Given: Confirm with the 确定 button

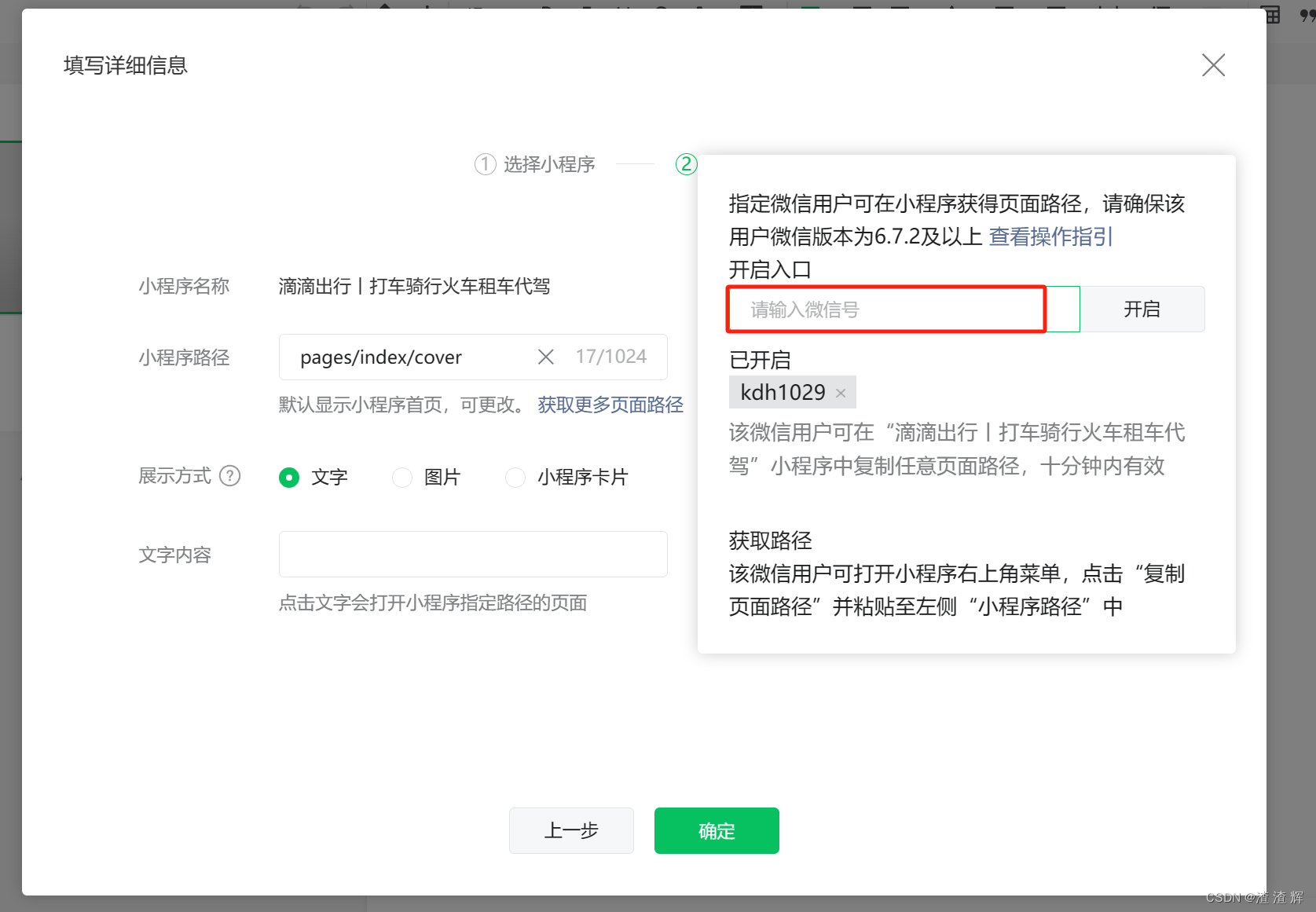Looking at the screenshot, I should [x=717, y=830].
